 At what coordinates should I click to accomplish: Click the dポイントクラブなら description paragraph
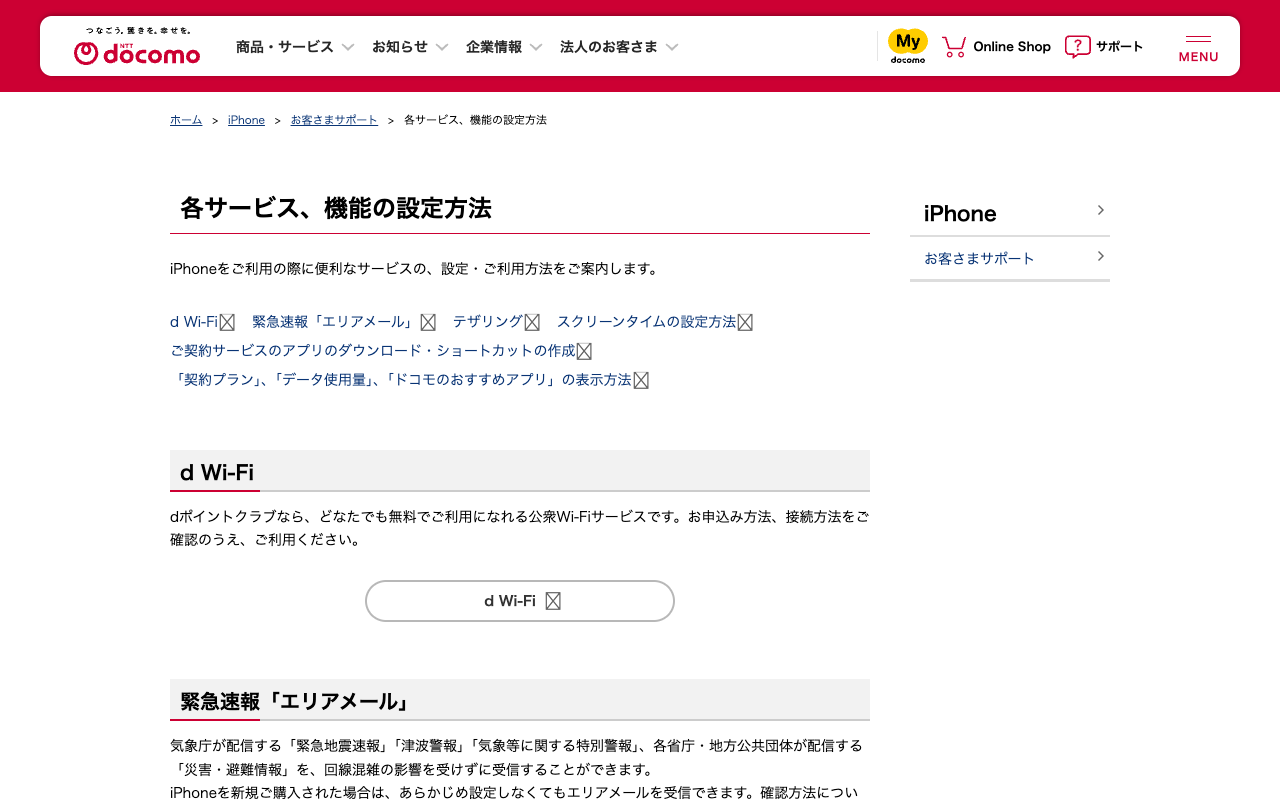pyautogui.click(x=520, y=528)
